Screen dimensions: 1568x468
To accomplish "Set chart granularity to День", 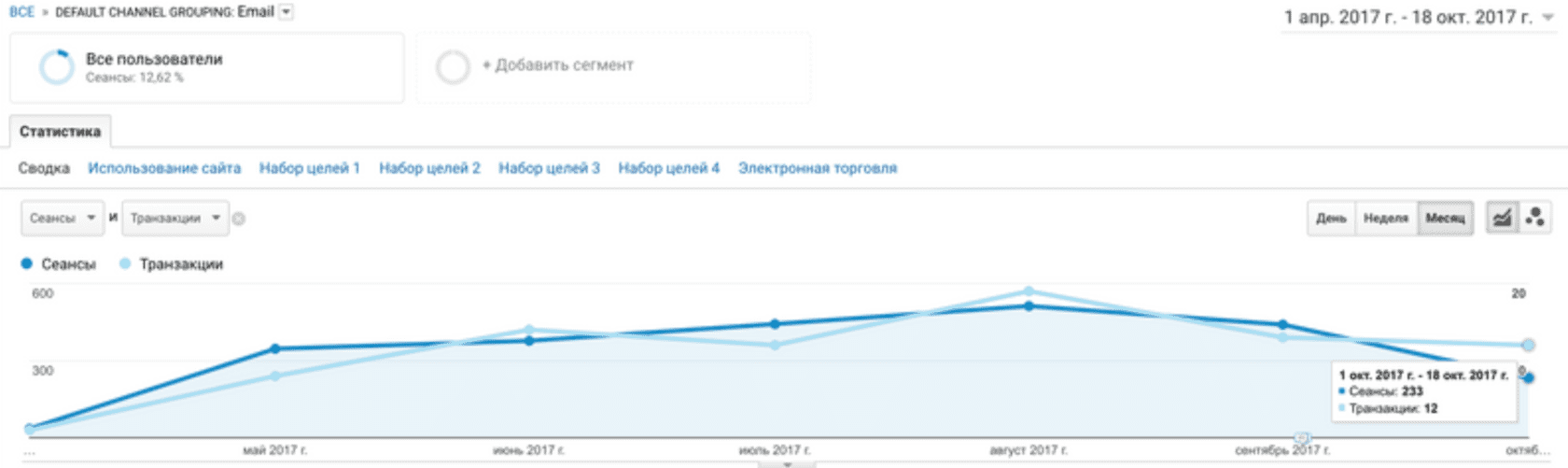I will [1331, 219].
